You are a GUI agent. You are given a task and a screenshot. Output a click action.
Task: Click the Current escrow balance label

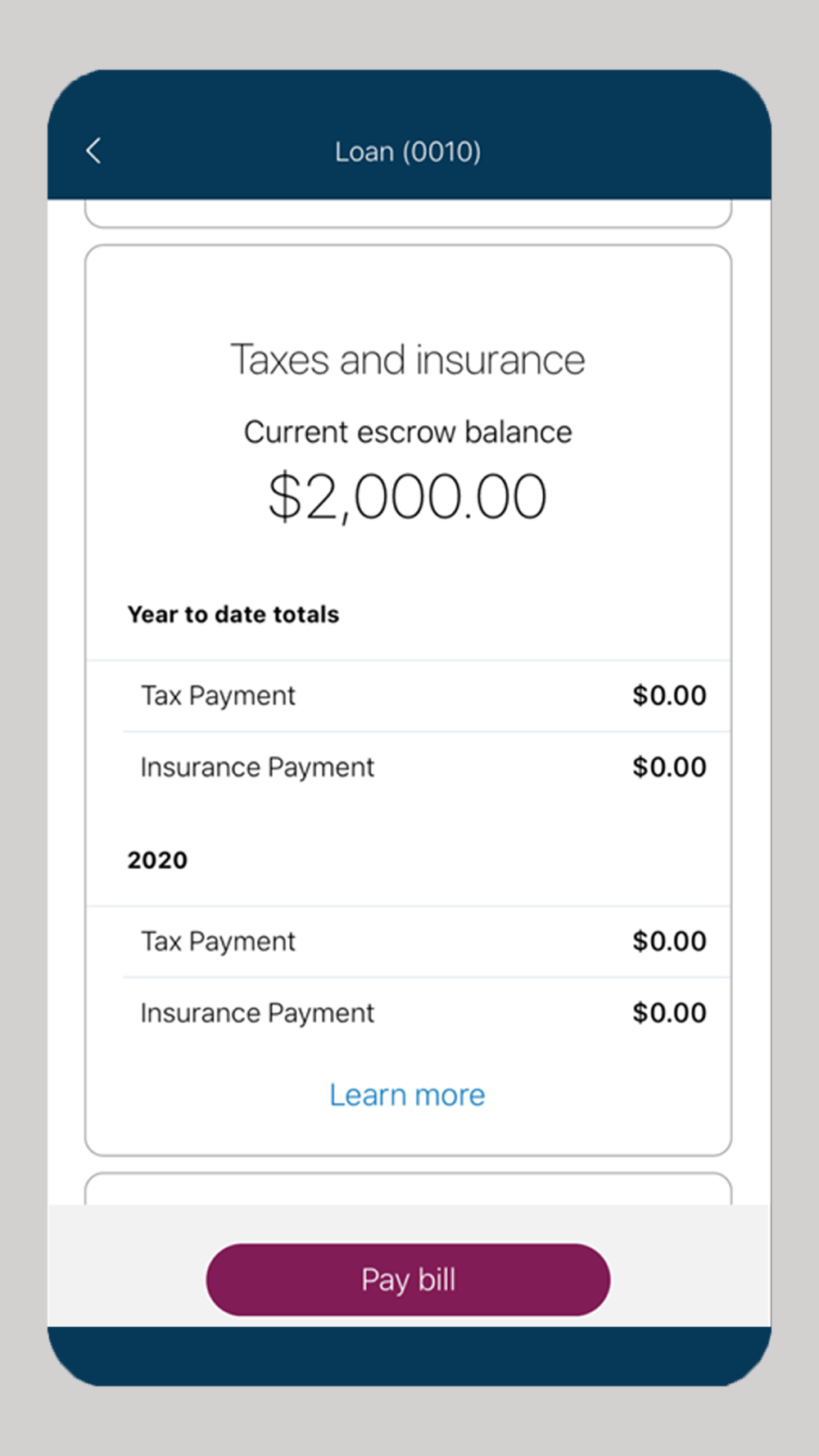[x=408, y=432]
